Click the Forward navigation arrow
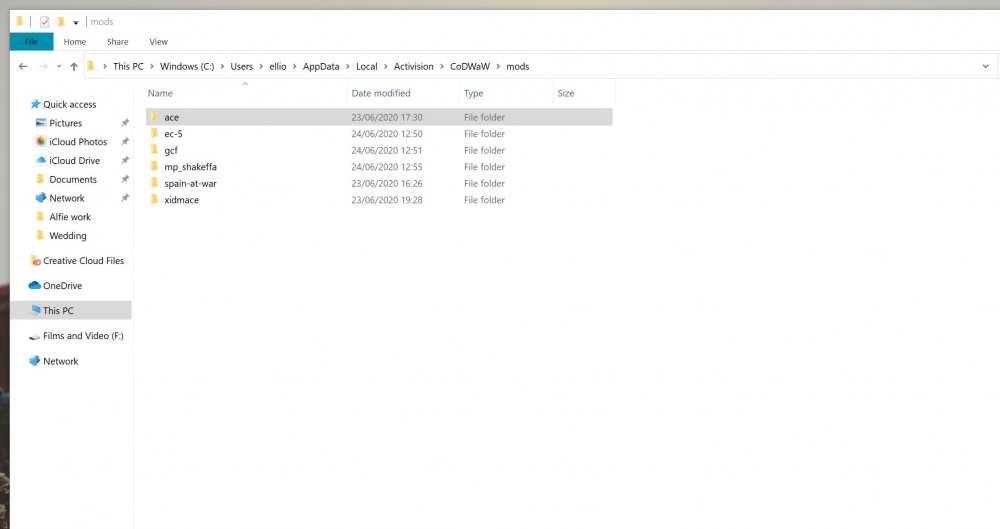Screen dimensions: 1000x529 click(42, 67)
